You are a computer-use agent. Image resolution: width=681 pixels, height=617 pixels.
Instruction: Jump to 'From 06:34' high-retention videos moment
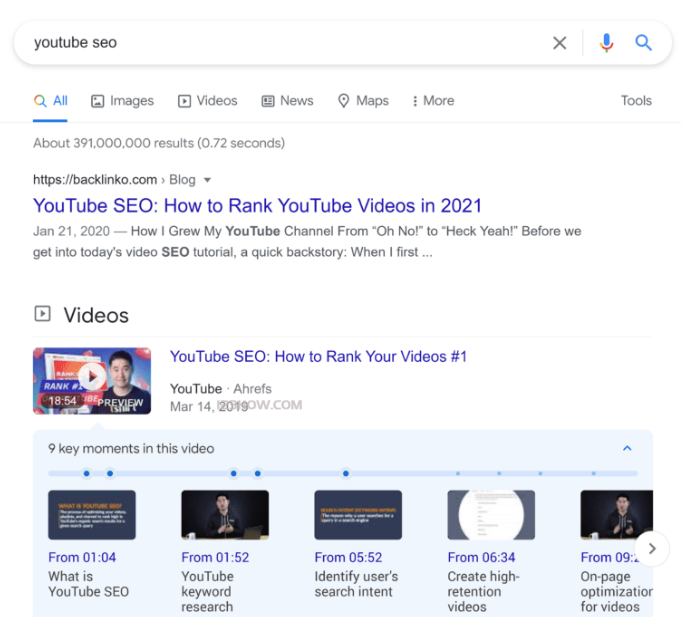(x=482, y=557)
